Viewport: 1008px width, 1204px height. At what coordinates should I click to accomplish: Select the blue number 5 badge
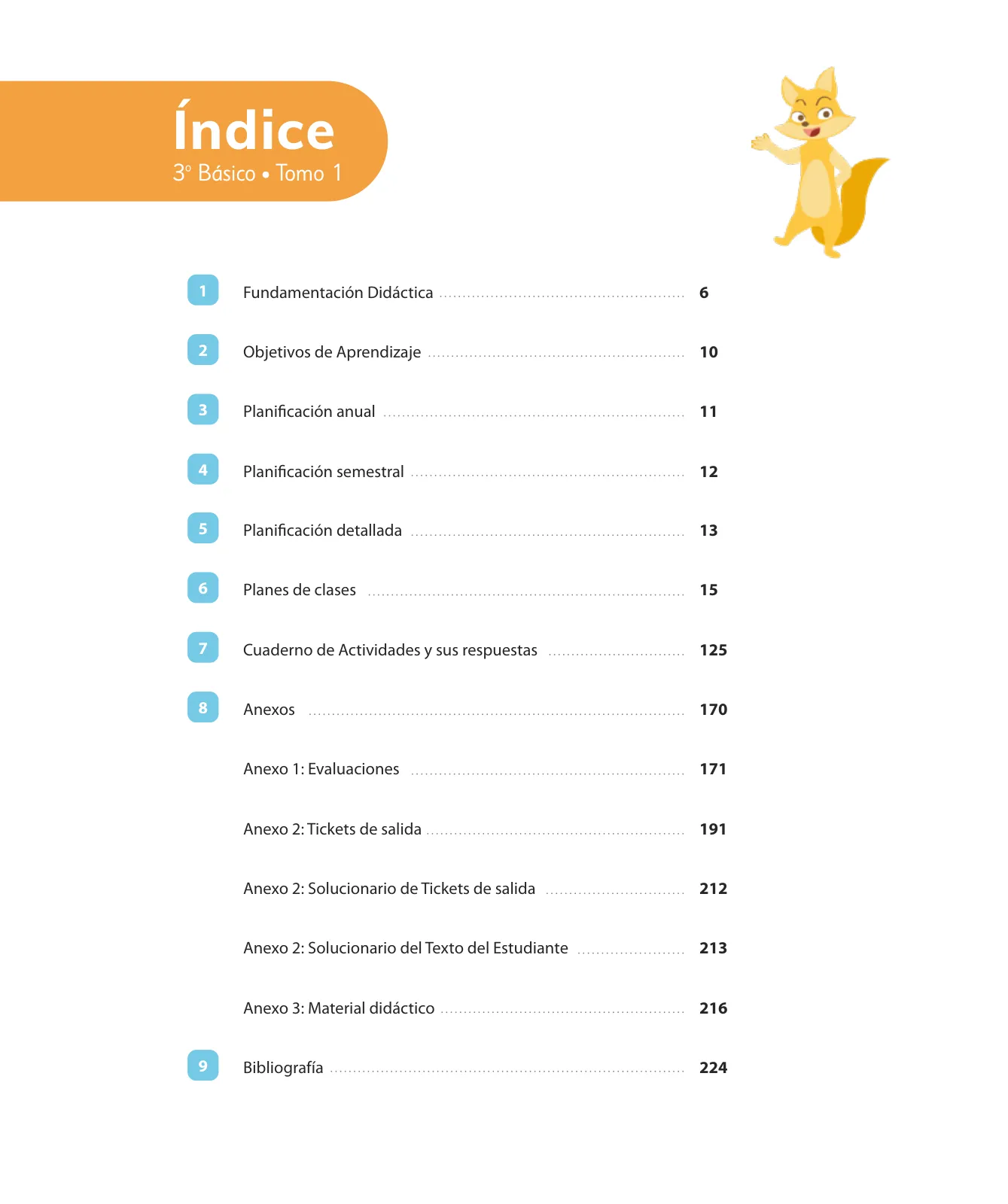tap(203, 528)
